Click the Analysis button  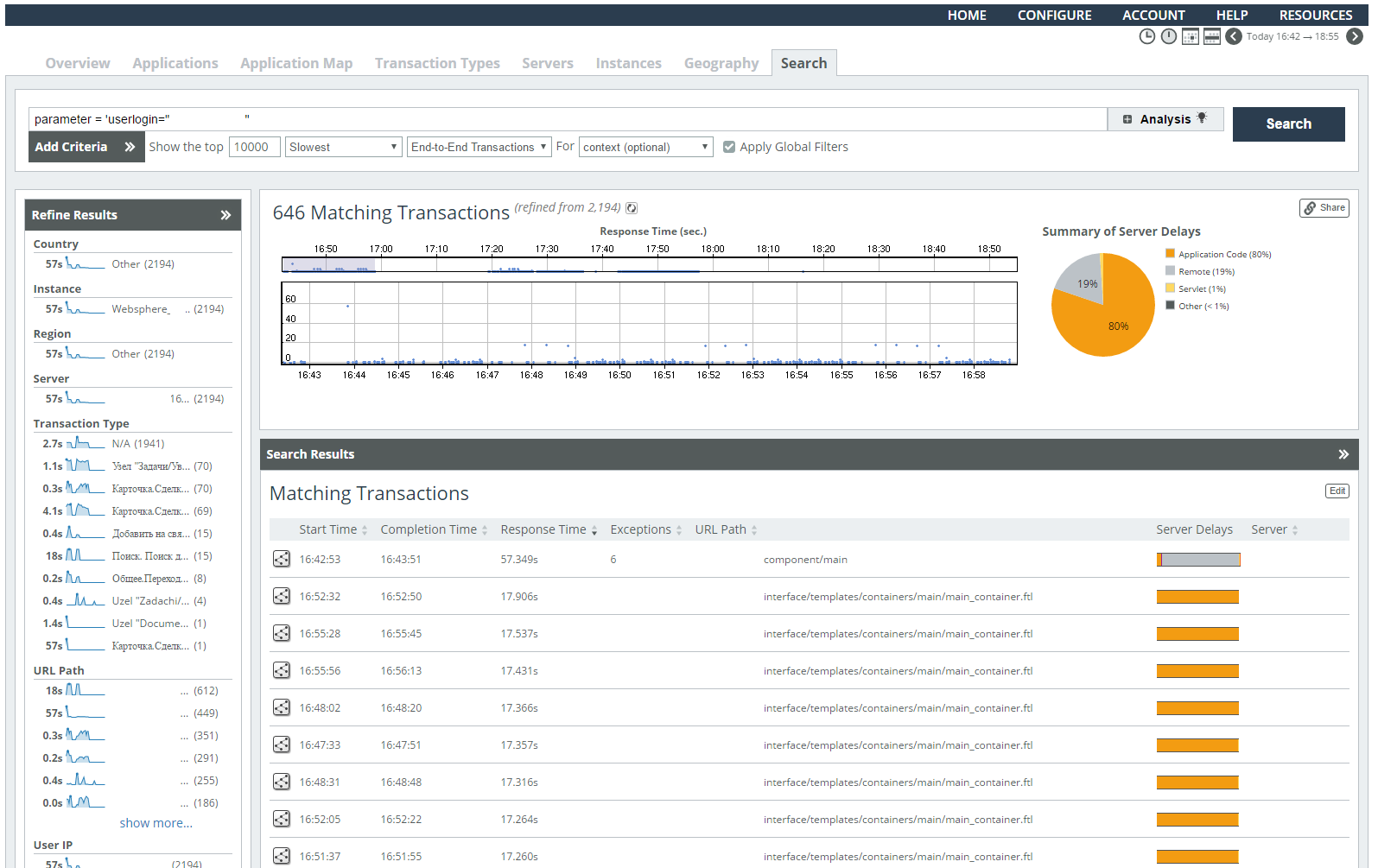(x=1165, y=119)
